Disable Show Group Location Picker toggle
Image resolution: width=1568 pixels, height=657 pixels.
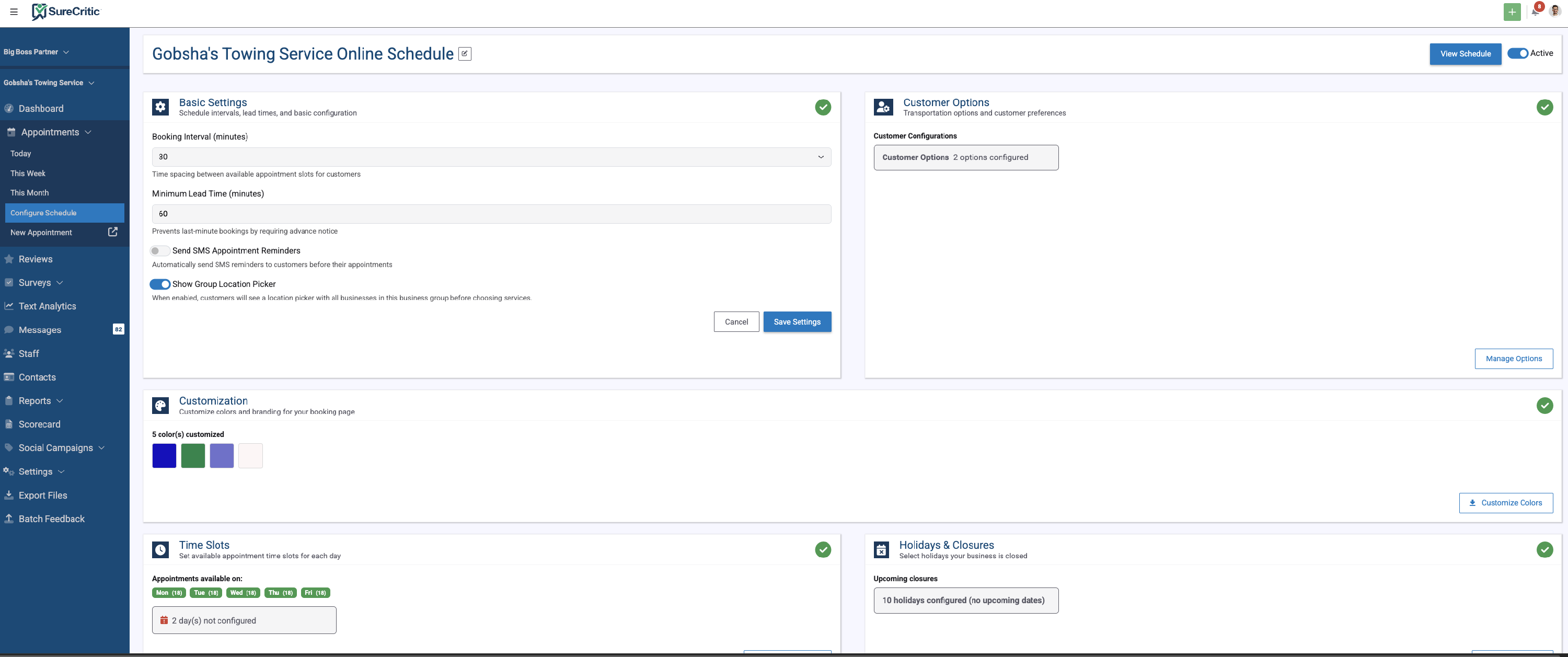[160, 284]
